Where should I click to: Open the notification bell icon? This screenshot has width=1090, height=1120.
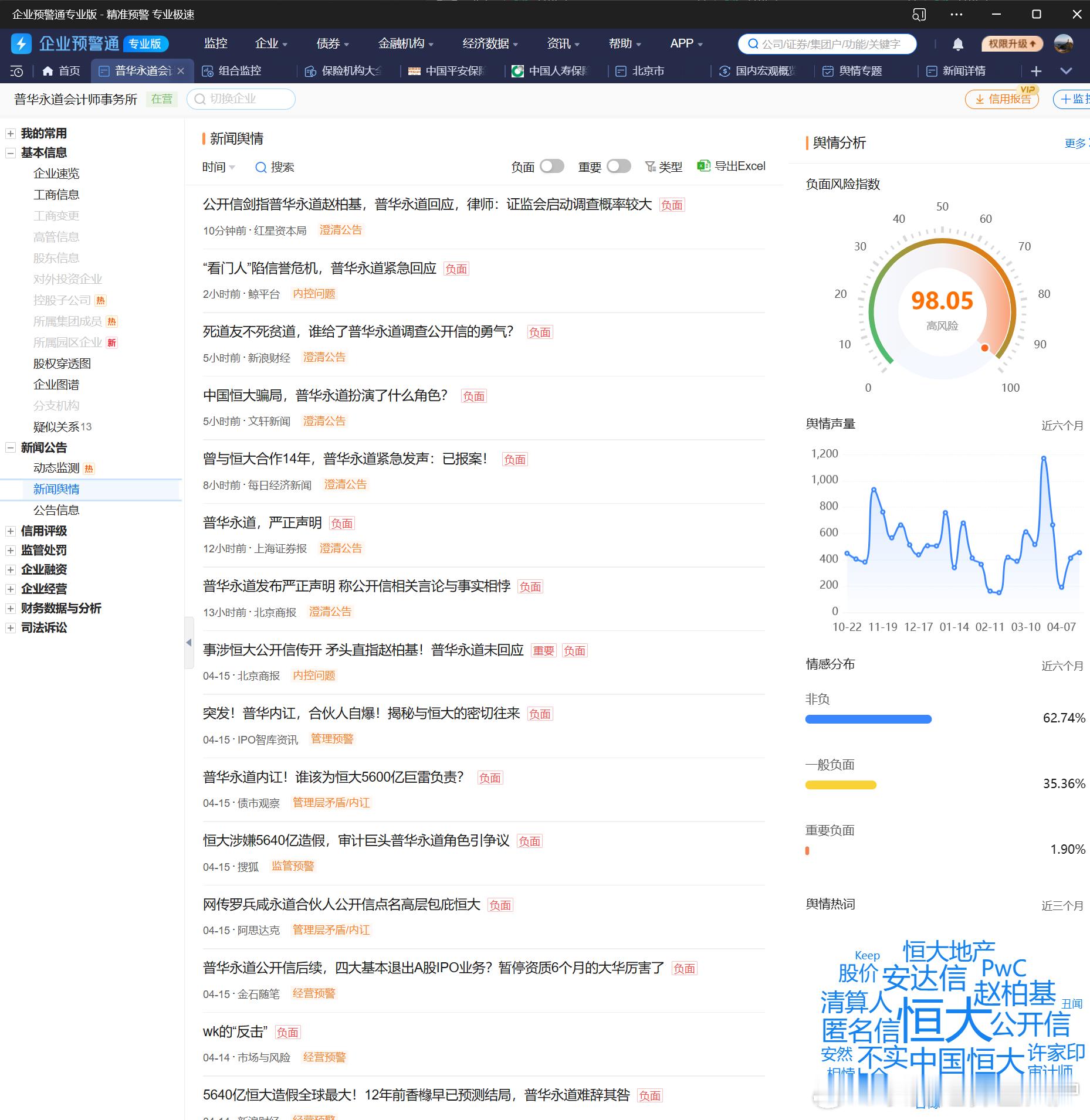click(x=958, y=44)
